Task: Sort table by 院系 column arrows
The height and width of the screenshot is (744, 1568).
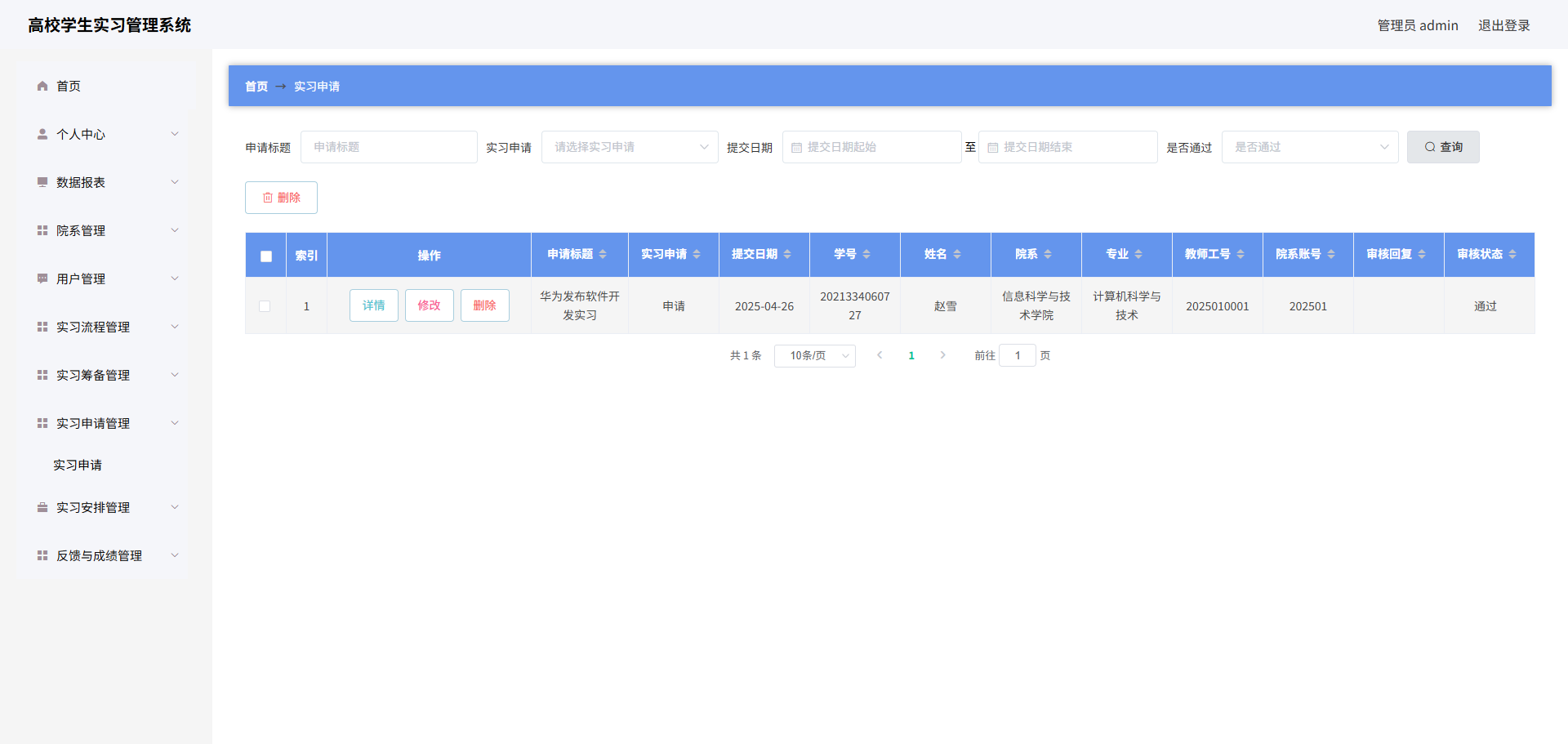Action: tap(1048, 254)
